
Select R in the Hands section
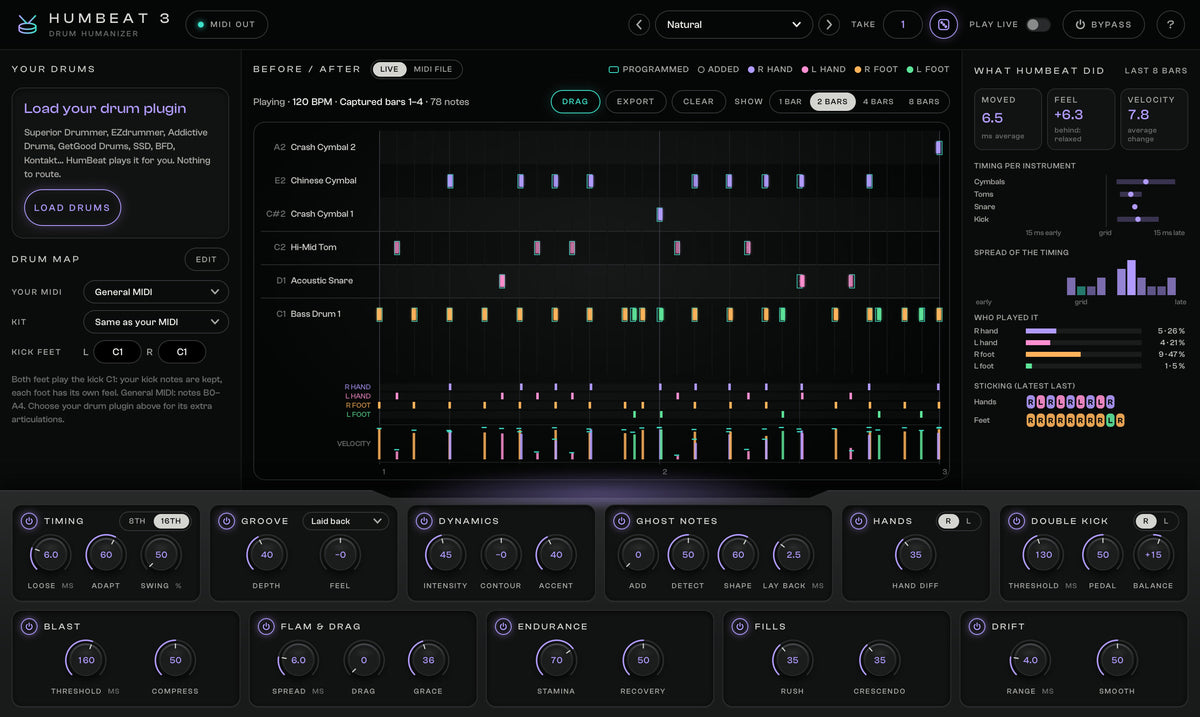949,521
